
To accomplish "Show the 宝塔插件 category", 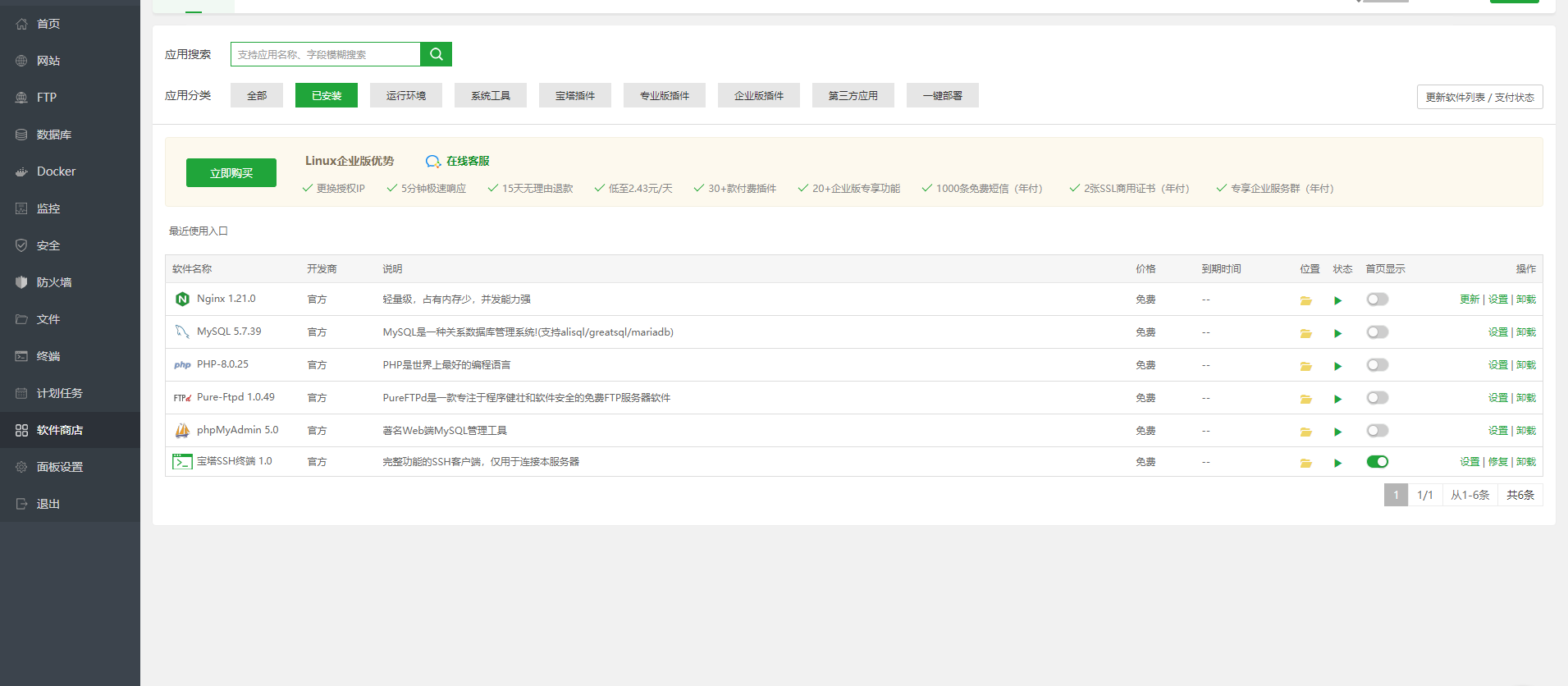I will 575,95.
